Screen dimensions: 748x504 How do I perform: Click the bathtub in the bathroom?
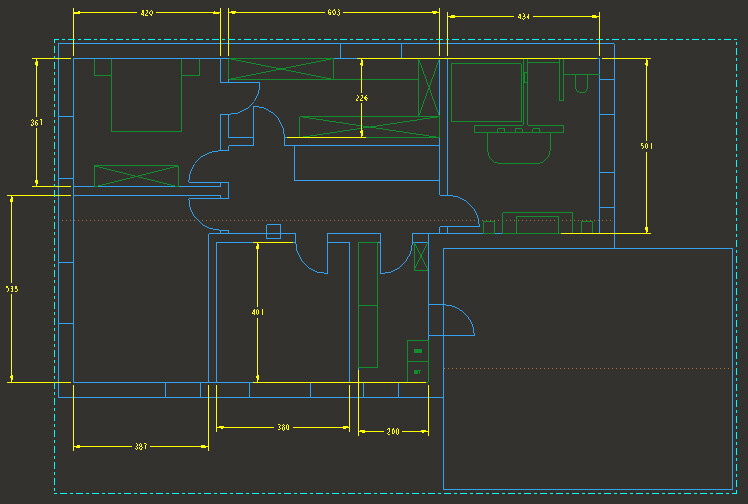(486, 92)
